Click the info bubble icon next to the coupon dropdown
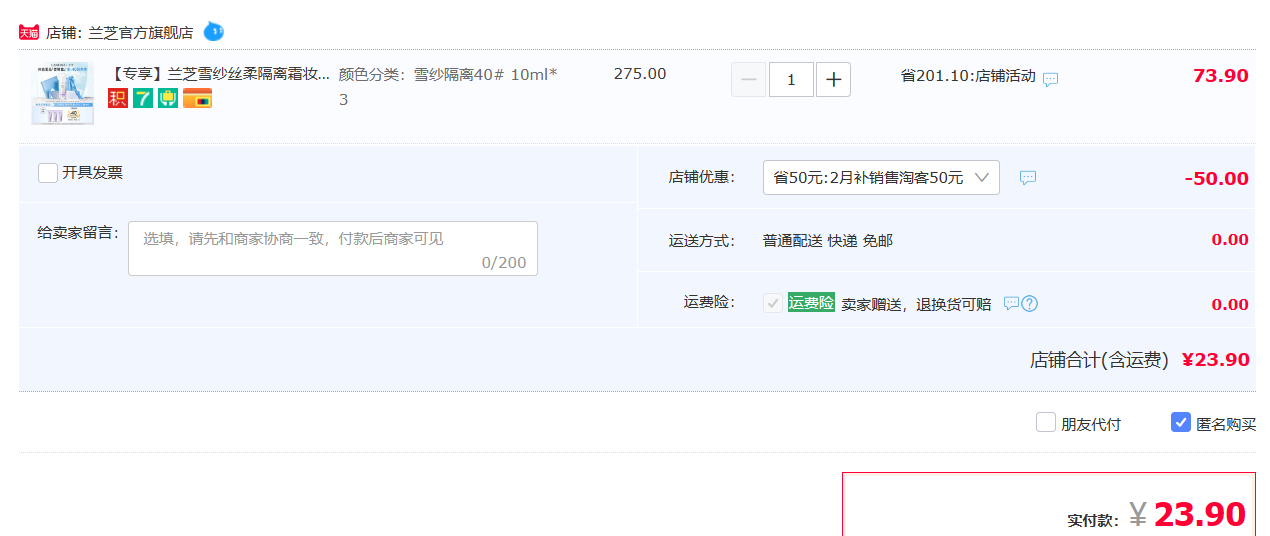 pyautogui.click(x=1028, y=178)
